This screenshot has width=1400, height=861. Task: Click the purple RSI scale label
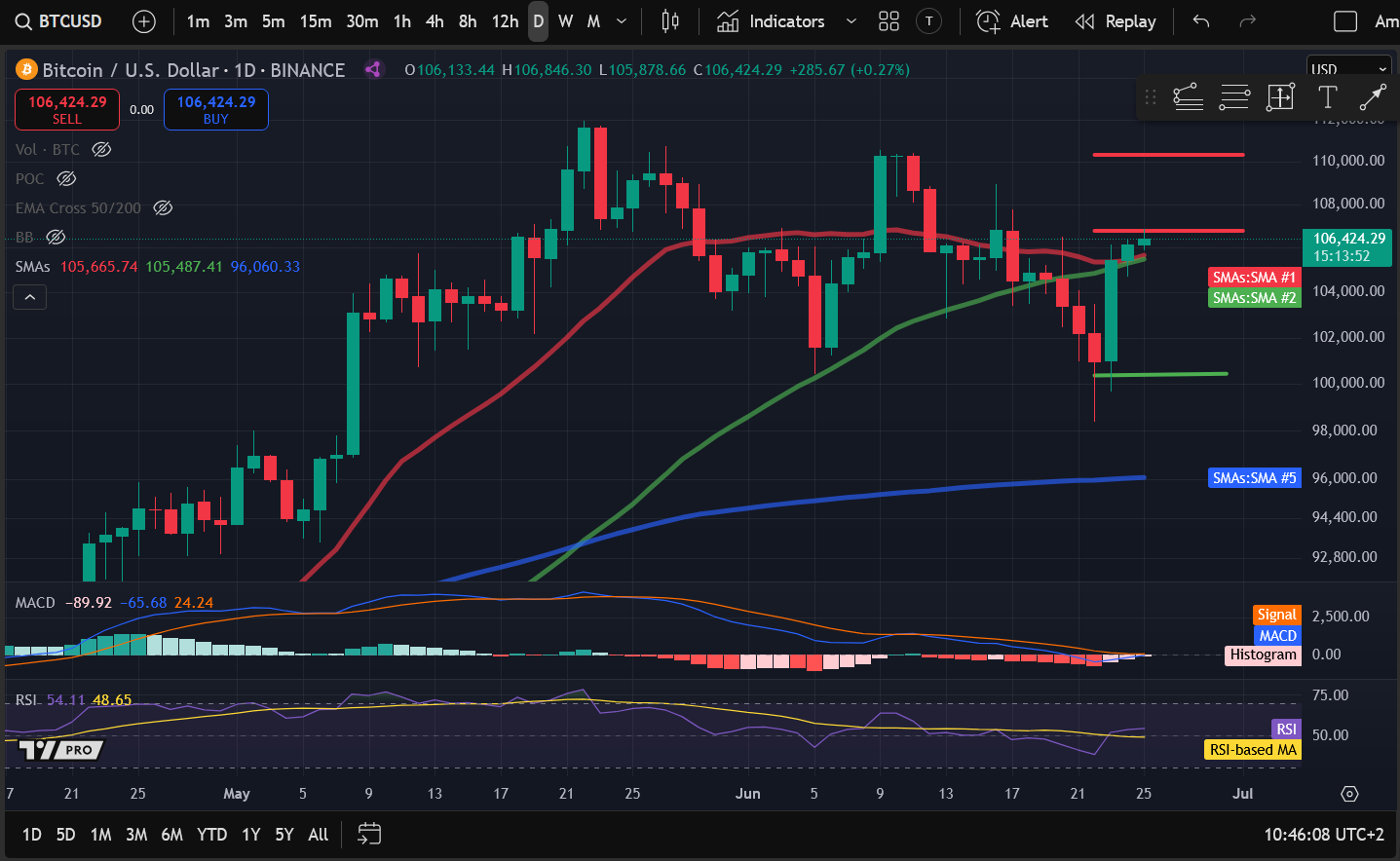click(x=1286, y=730)
